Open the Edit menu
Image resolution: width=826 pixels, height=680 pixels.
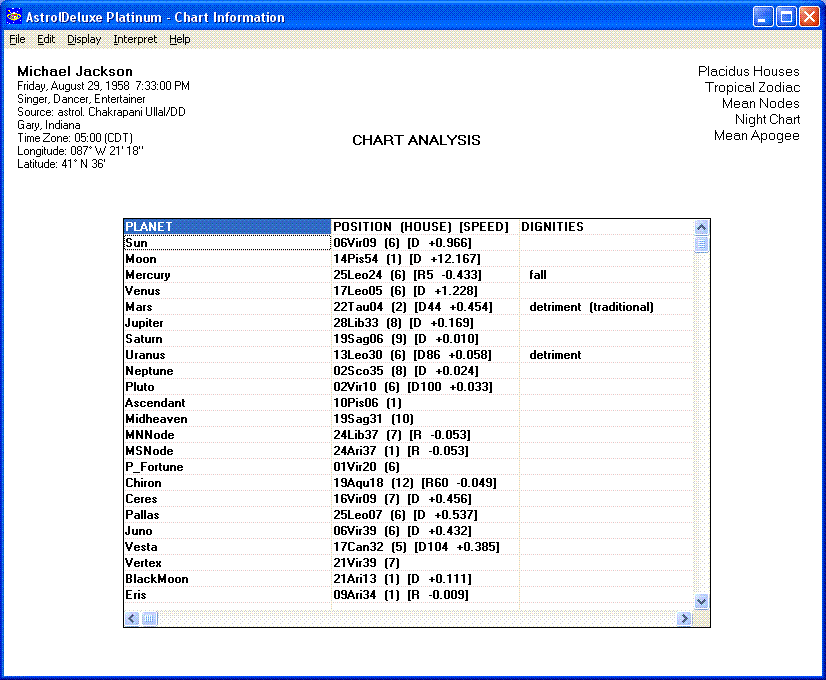click(x=46, y=39)
